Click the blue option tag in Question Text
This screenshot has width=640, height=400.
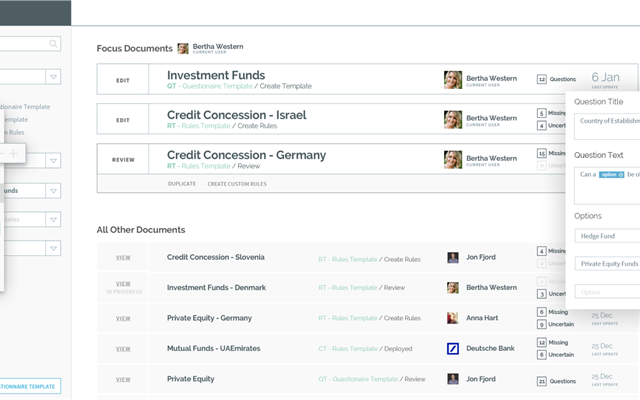pos(611,175)
